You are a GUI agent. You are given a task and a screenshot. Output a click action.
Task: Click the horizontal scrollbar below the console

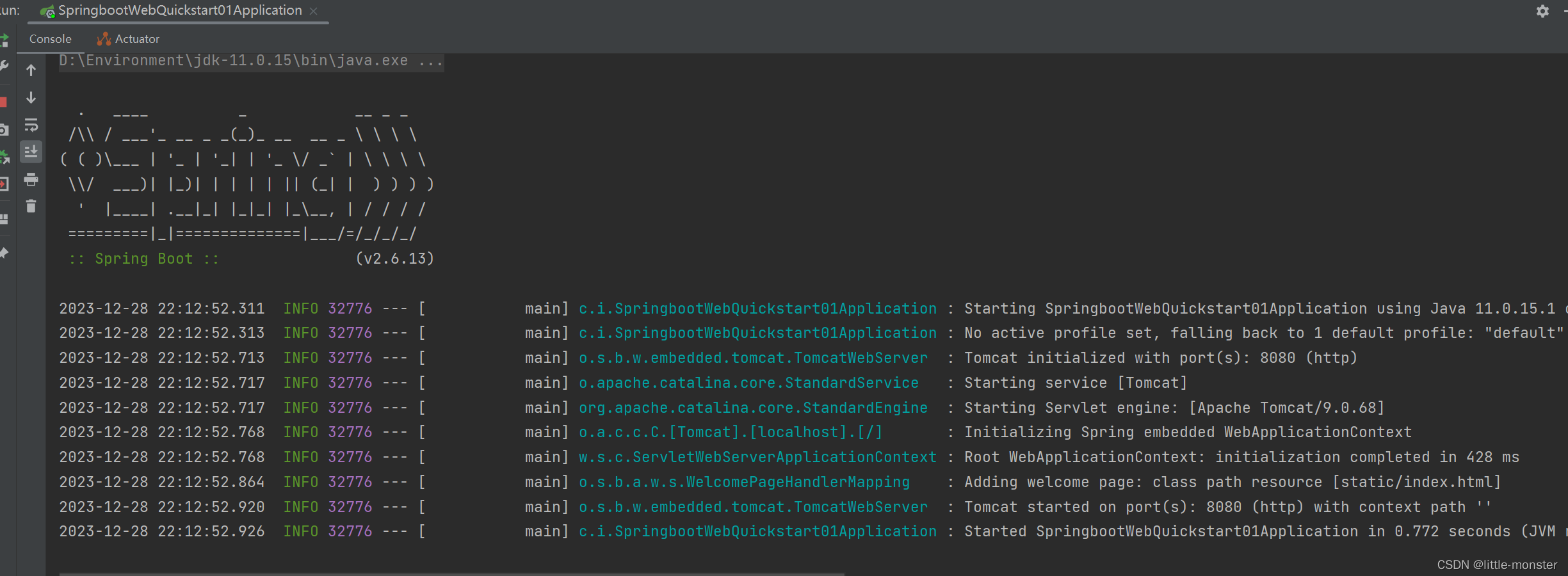tap(451, 573)
